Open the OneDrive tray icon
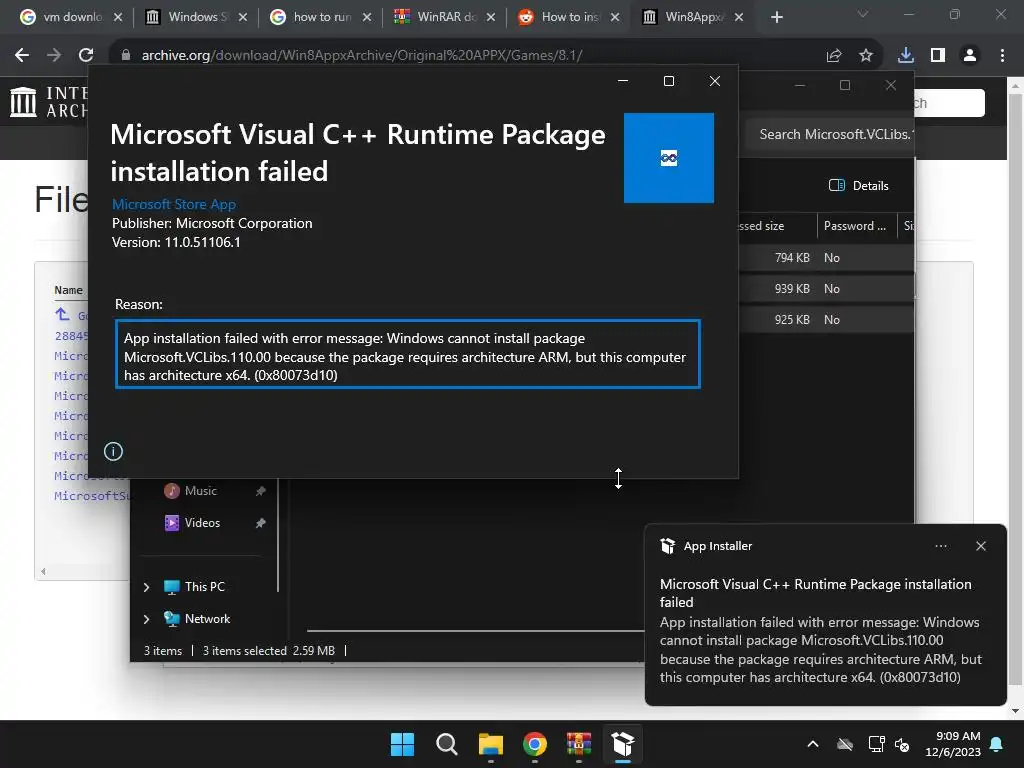This screenshot has height=768, width=1024. pyautogui.click(x=845, y=744)
